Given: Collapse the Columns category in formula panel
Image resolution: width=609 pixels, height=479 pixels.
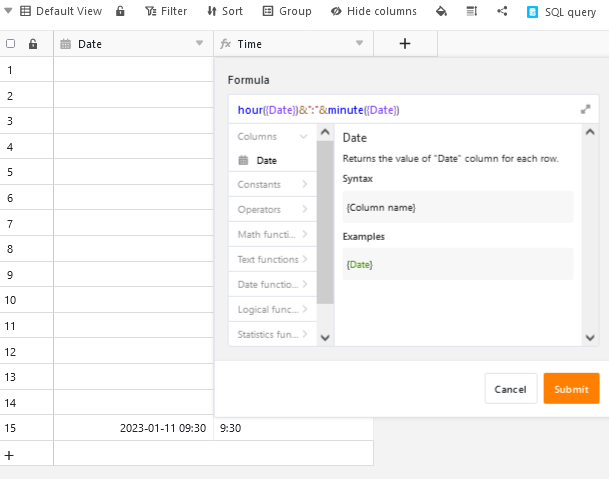Looking at the screenshot, I should tap(302, 136).
